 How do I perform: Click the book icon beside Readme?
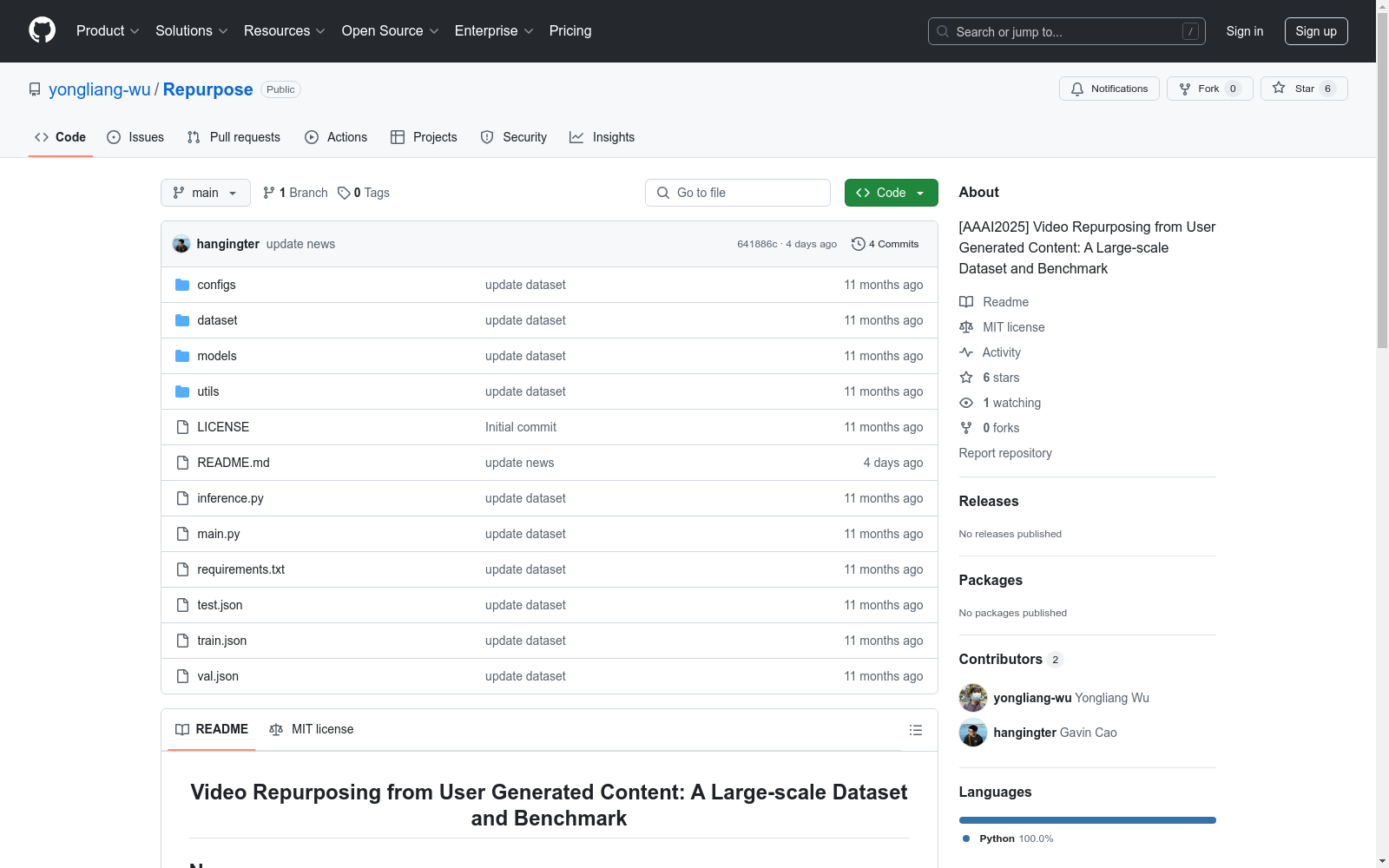pyautogui.click(x=966, y=302)
